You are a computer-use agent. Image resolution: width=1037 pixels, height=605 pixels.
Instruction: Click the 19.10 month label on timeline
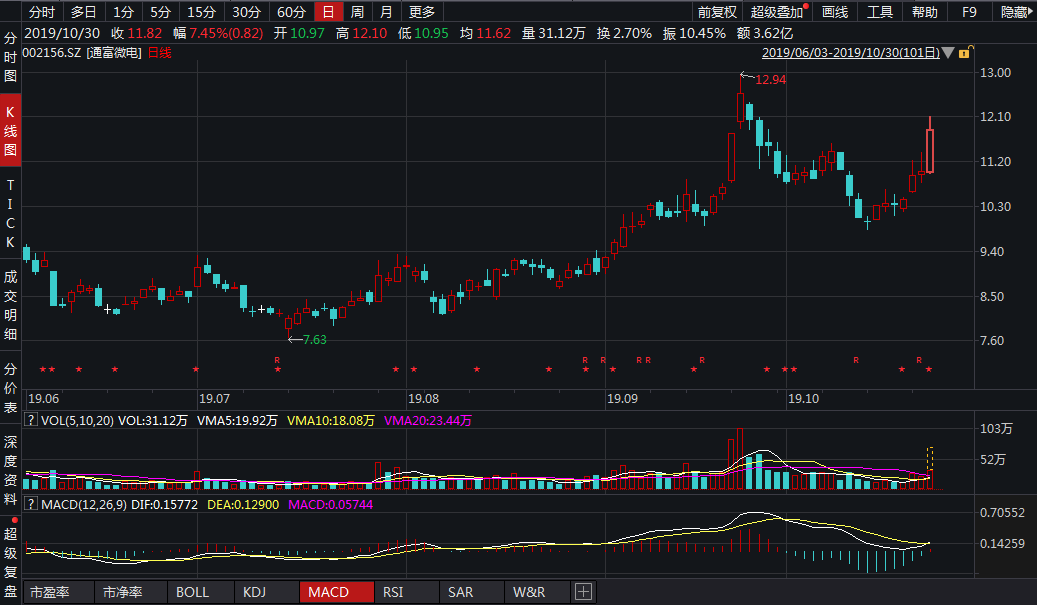pos(804,399)
